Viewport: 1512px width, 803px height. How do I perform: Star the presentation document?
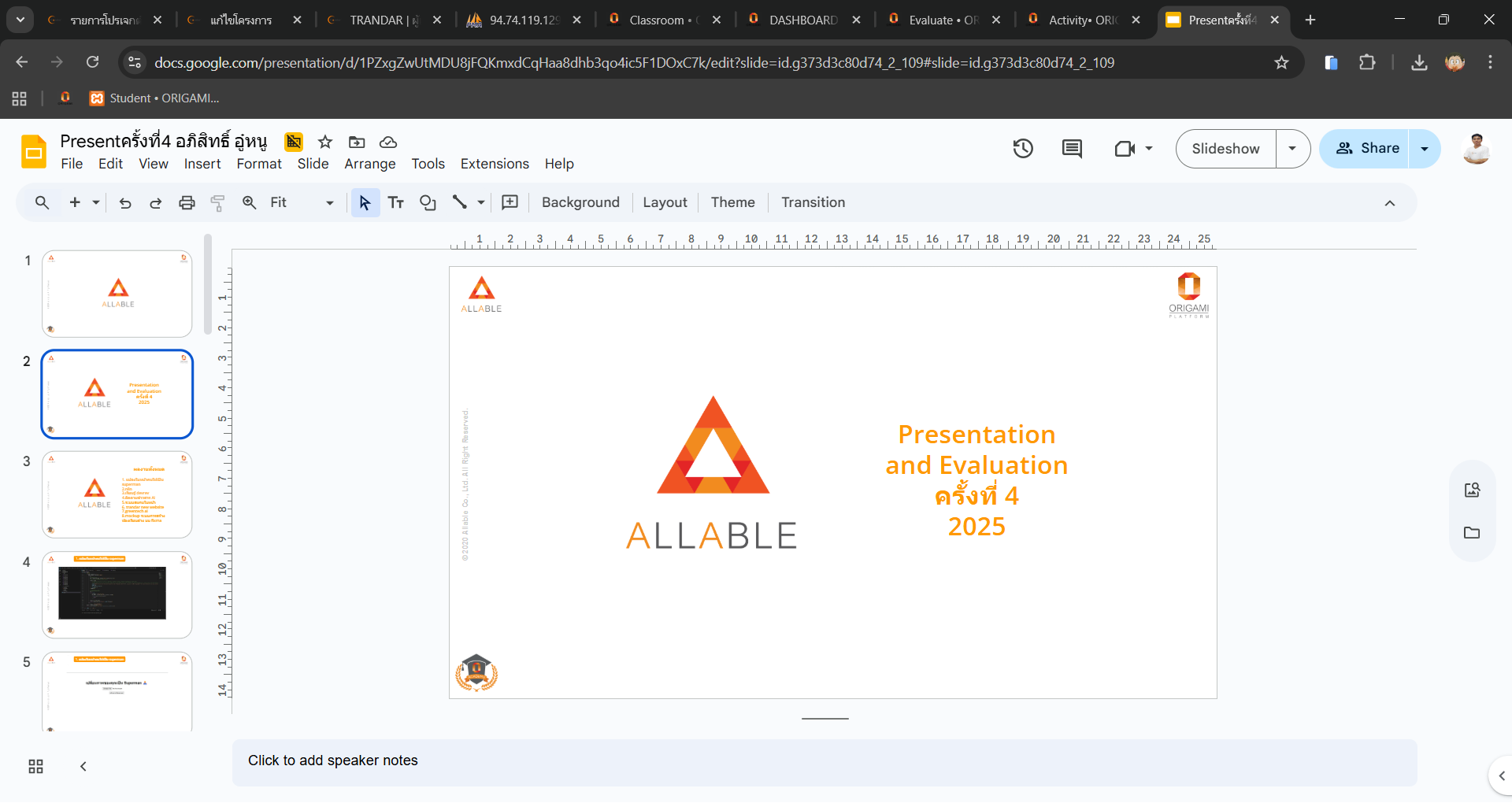point(325,142)
